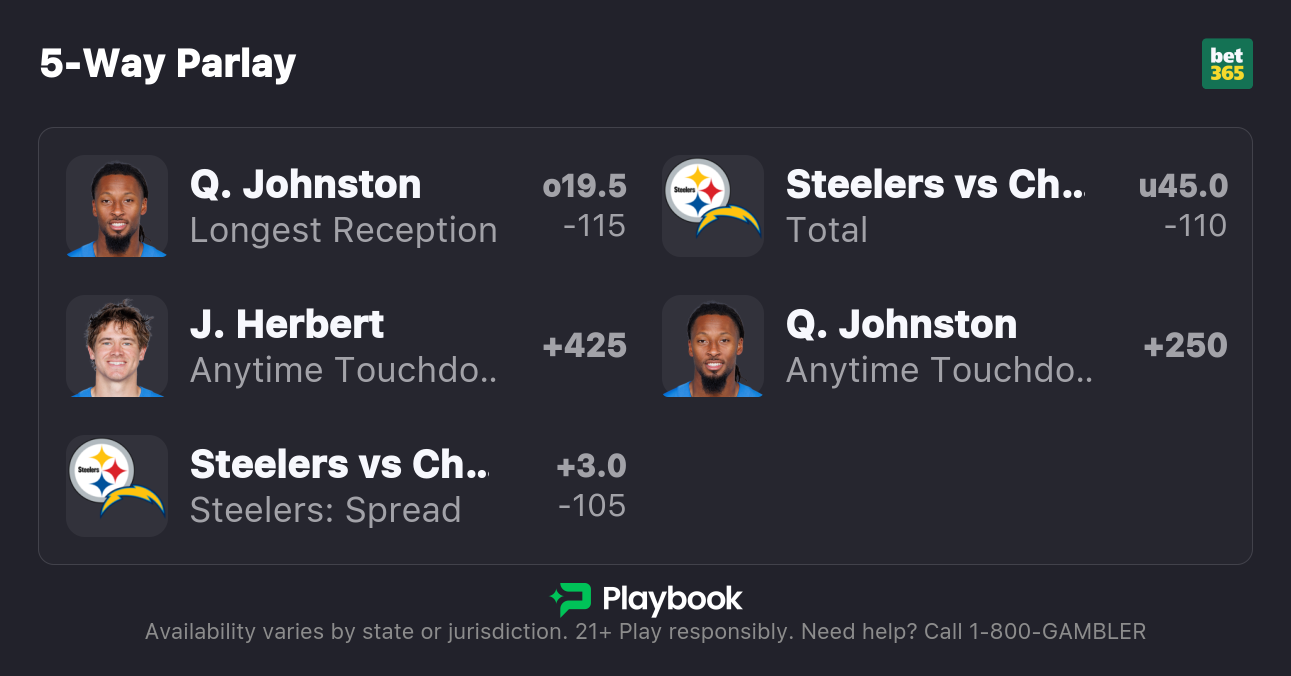
Task: Click J. Herbert's player headshot
Action: tap(117, 346)
